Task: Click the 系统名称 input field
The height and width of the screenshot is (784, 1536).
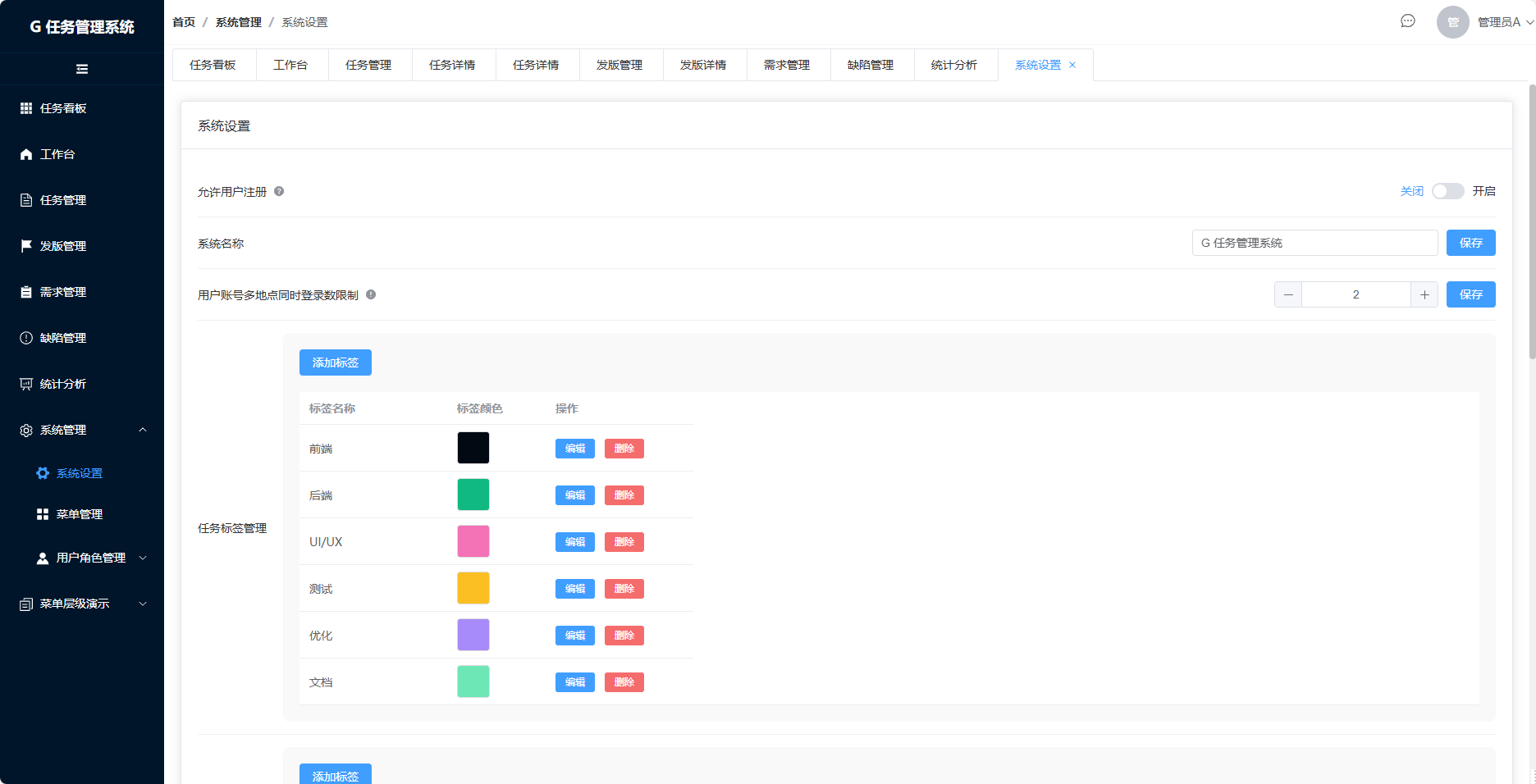Action: click(1314, 243)
